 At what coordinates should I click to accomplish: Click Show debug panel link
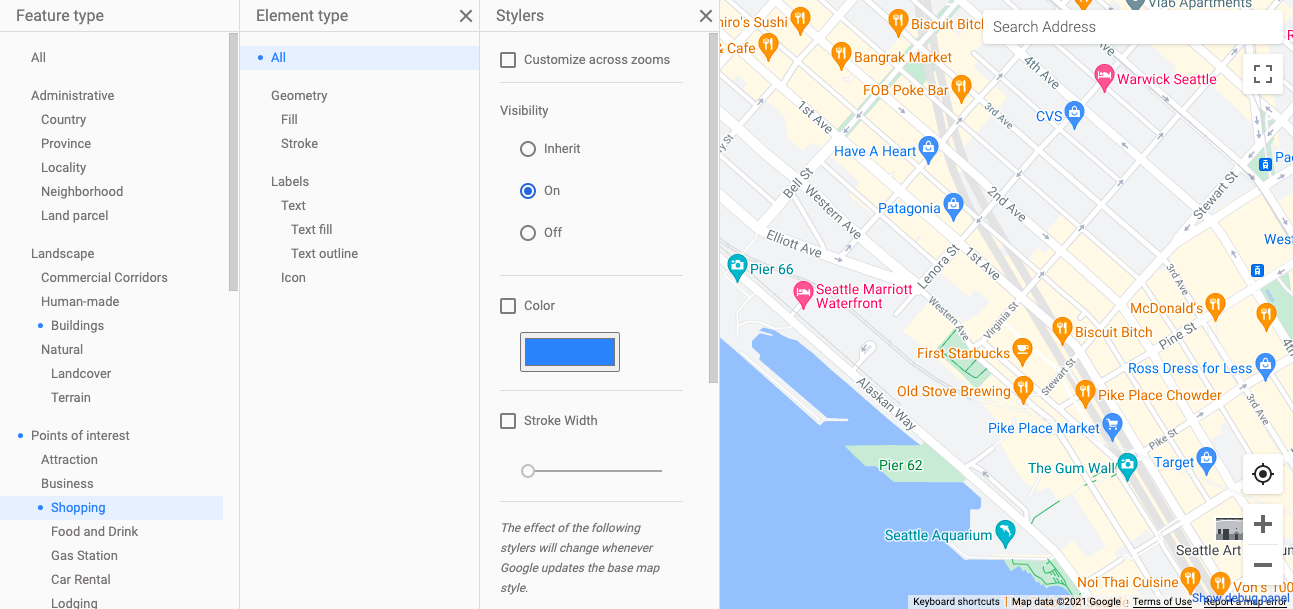click(x=1242, y=598)
